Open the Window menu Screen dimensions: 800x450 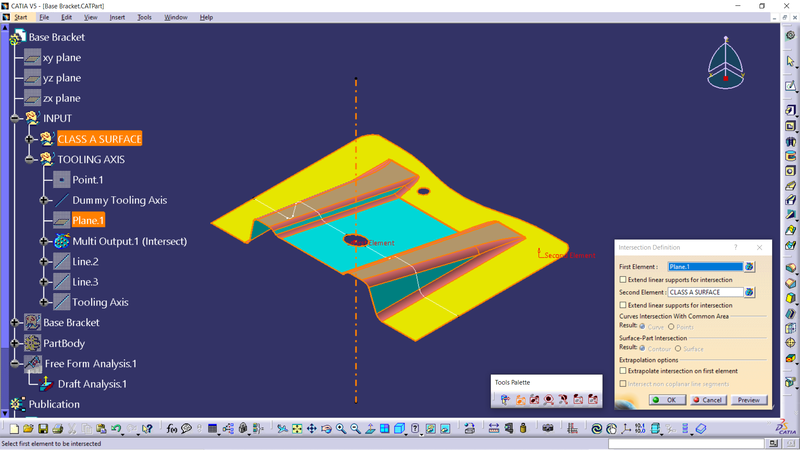tap(176, 17)
